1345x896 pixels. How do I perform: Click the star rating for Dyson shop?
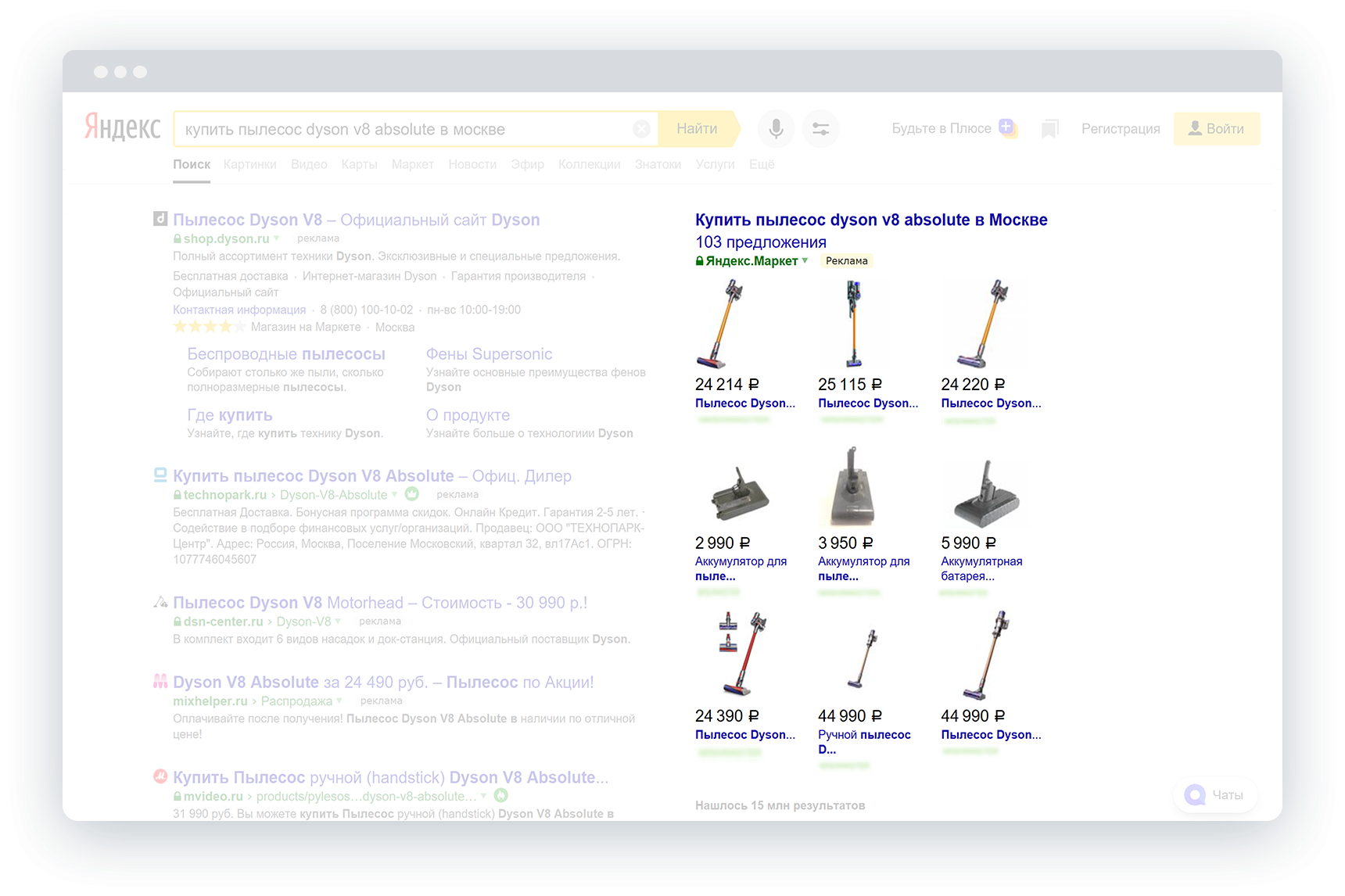pos(210,327)
